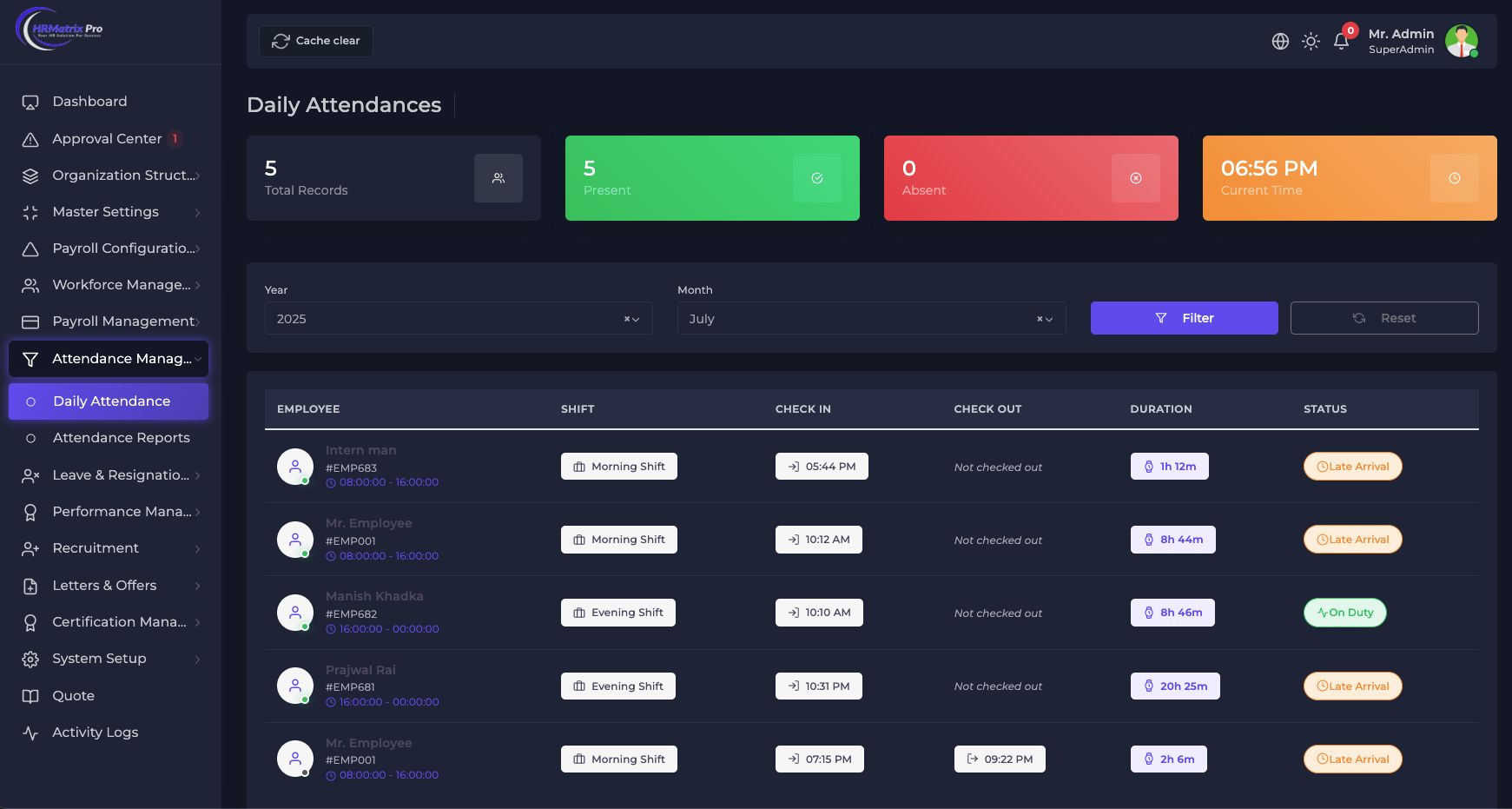Click Morning Shift badge for Intern man
The width and height of the screenshot is (1512, 809).
coord(619,467)
